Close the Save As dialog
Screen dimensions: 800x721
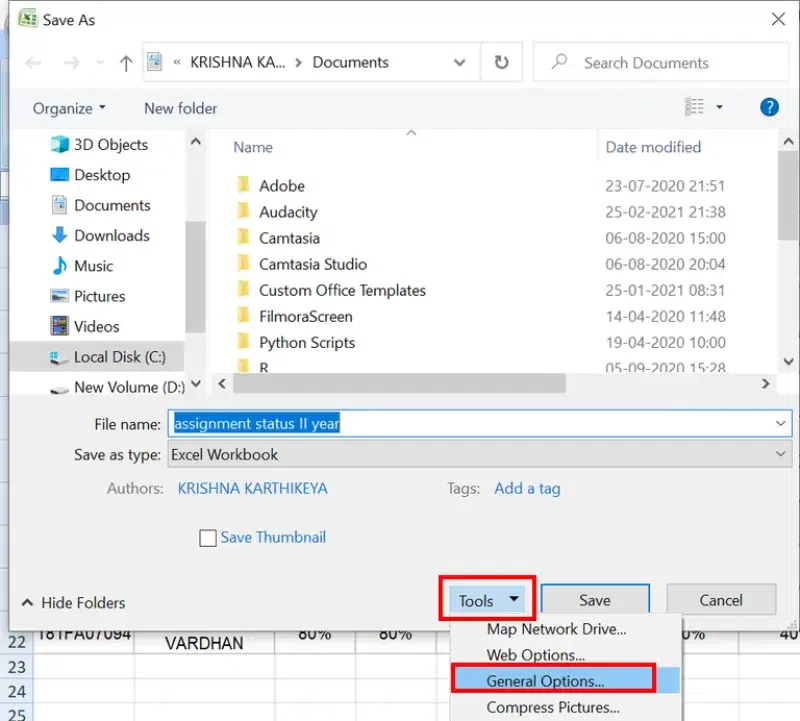tap(779, 19)
